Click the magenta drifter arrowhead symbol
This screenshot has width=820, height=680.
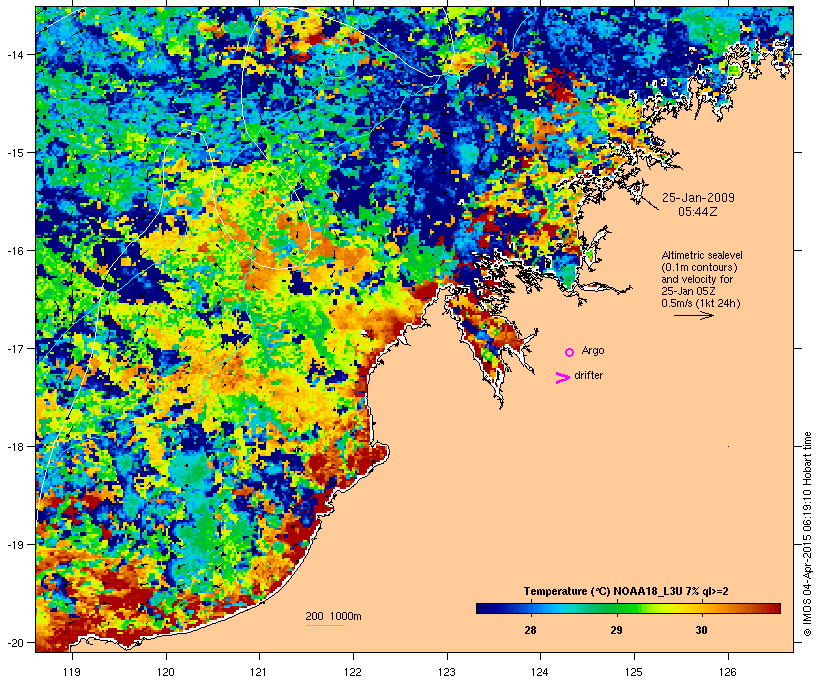[x=563, y=378]
